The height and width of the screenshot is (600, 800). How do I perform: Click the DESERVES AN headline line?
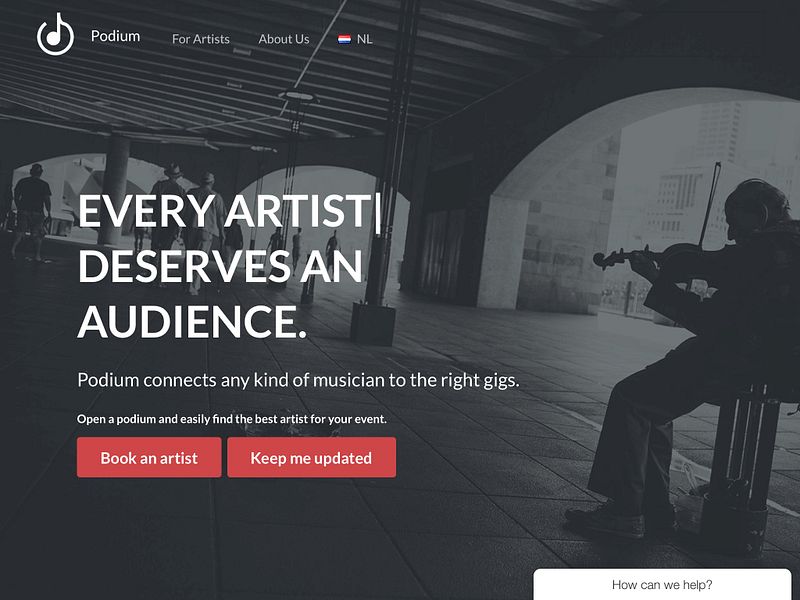(x=220, y=266)
